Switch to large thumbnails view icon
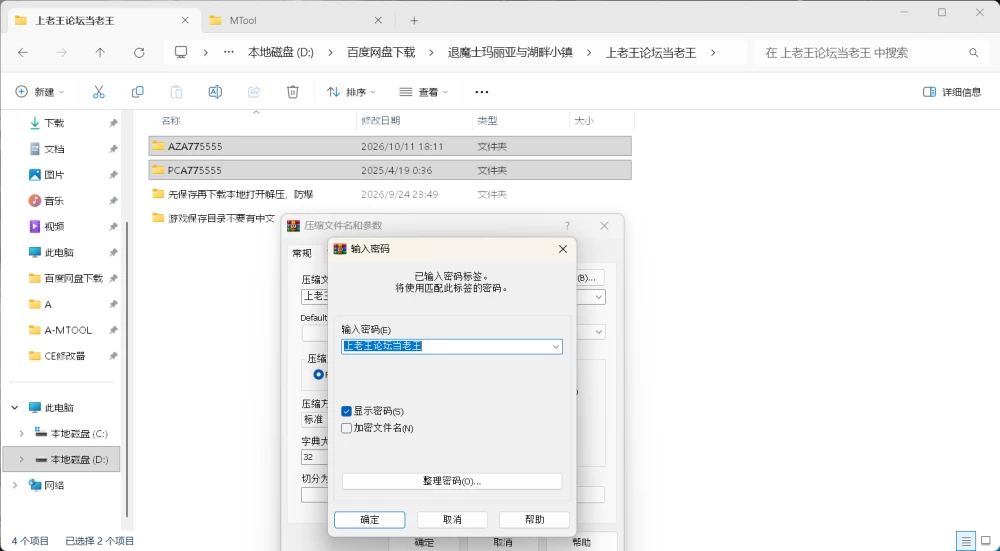Viewport: 1000px width, 551px height. pos(986,541)
